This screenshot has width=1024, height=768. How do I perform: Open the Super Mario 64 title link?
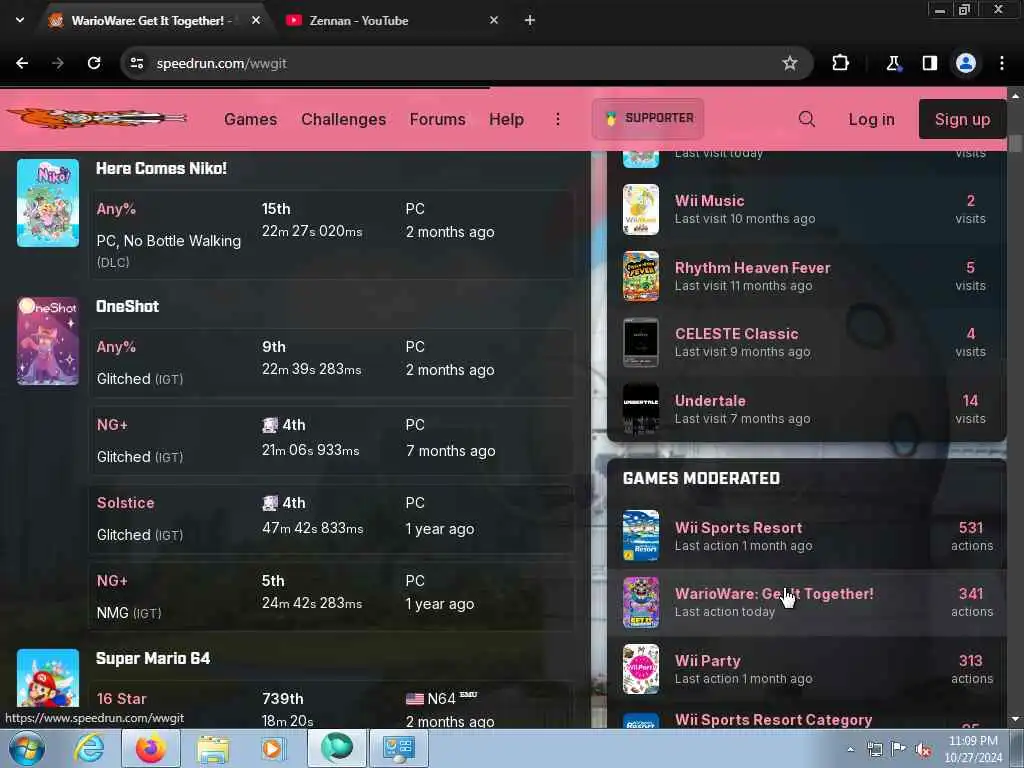(153, 658)
